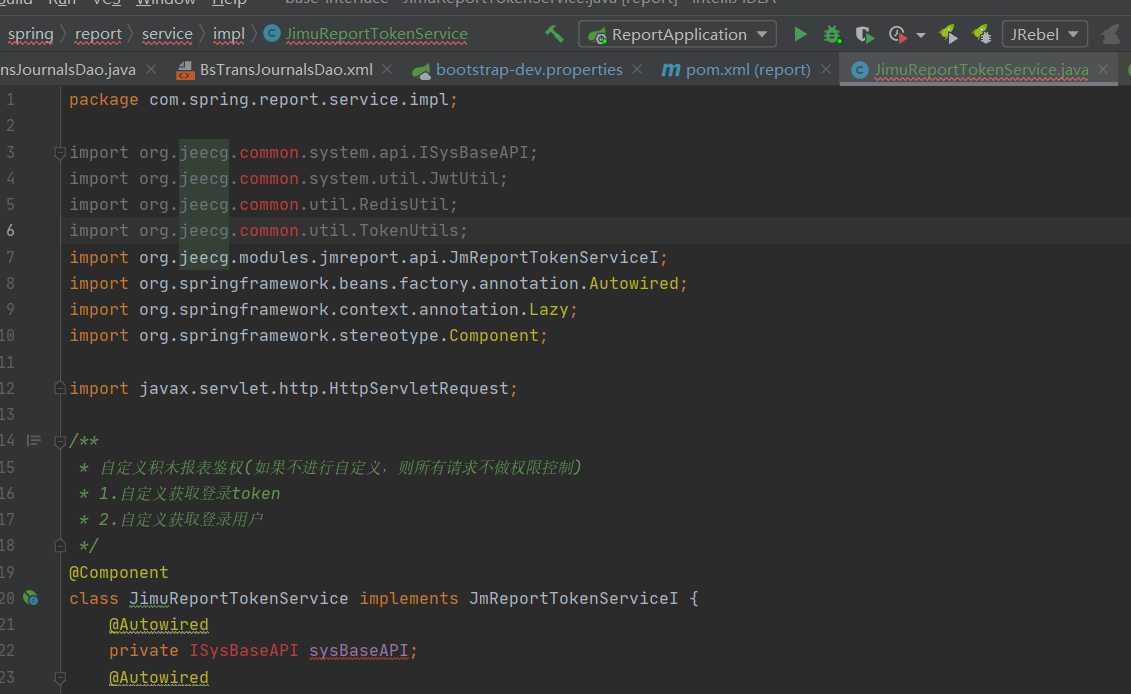
Task: Open the Window menu
Action: point(166,3)
